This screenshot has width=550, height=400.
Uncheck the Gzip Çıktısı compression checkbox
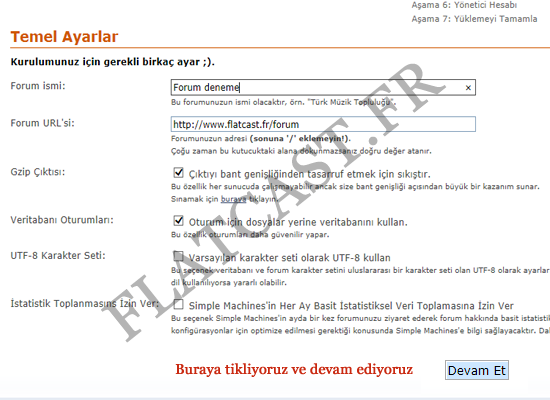pos(179,173)
